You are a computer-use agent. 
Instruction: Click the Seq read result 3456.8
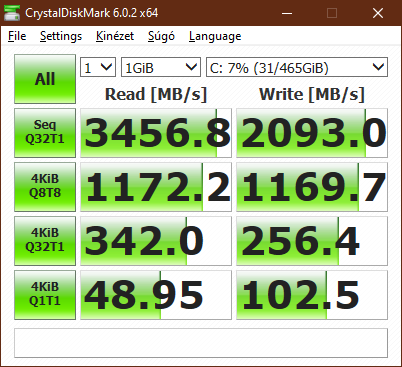tap(156, 133)
